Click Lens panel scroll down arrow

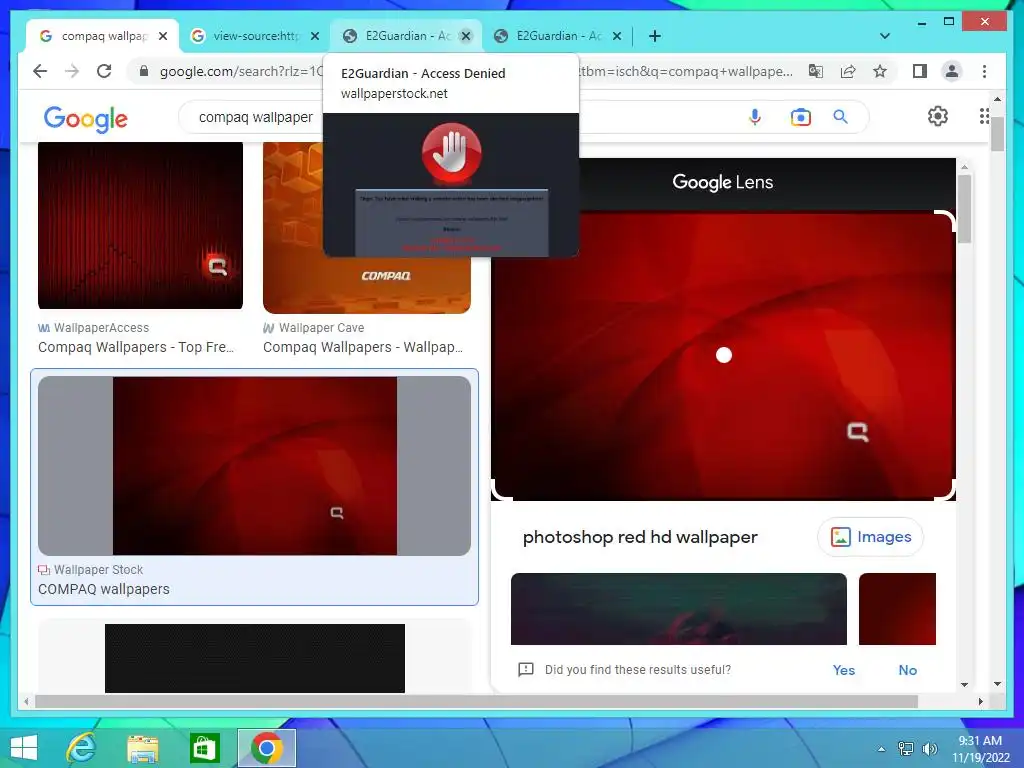click(x=965, y=684)
